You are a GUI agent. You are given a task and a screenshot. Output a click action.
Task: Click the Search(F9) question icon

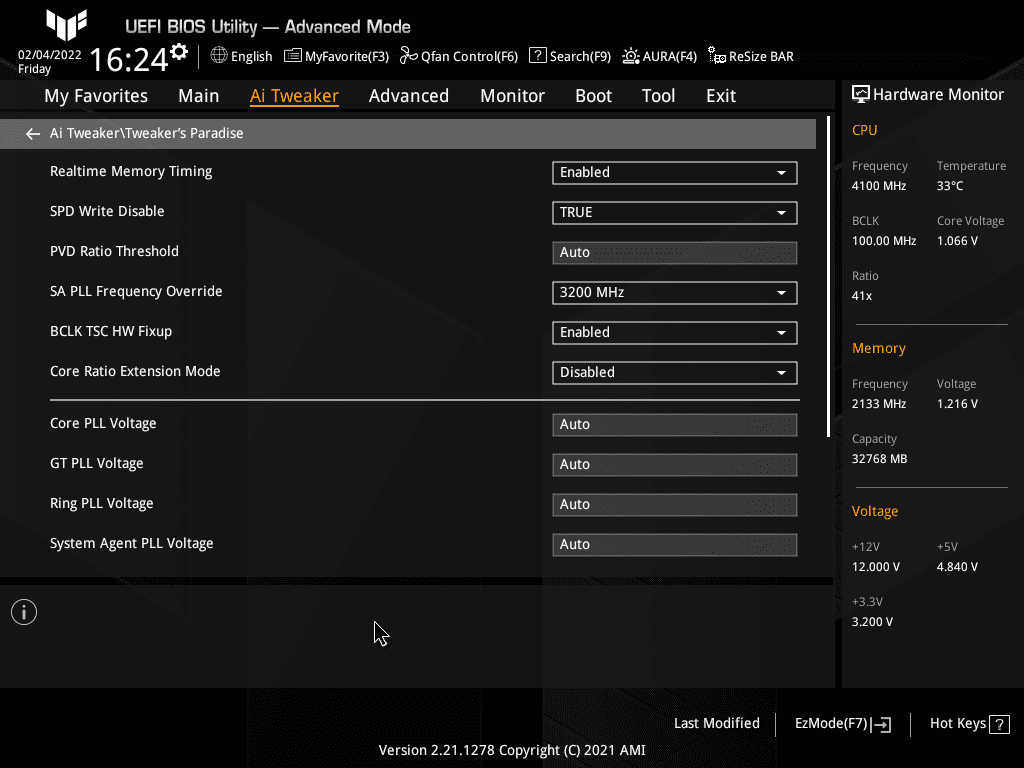537,56
